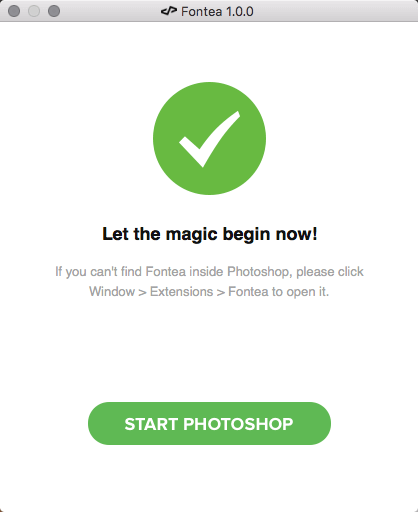The height and width of the screenshot is (512, 418).
Task: Select the word 'Extensions' in the instructions
Action: pos(181,292)
